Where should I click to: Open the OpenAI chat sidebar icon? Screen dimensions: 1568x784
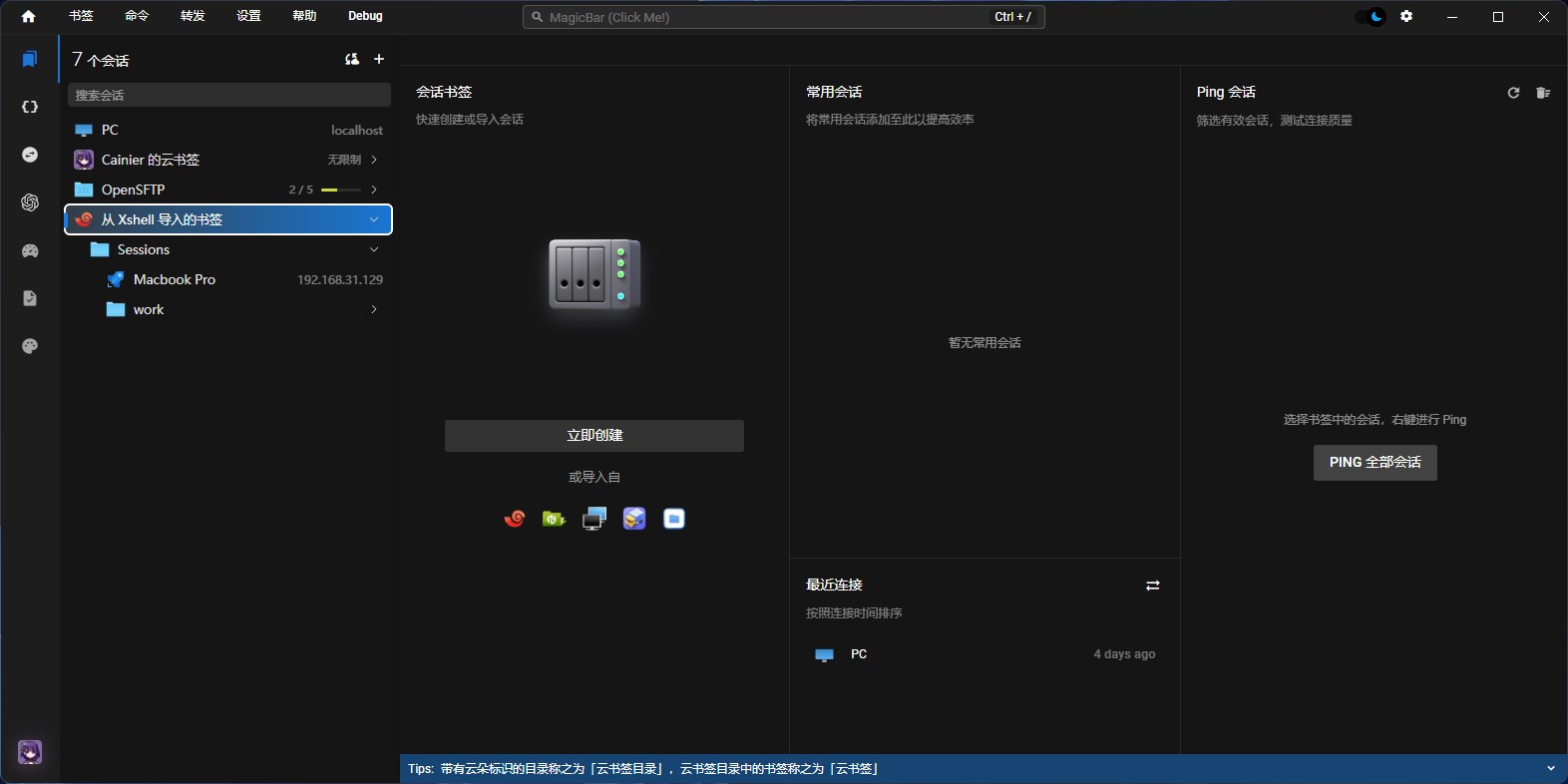tap(30, 202)
